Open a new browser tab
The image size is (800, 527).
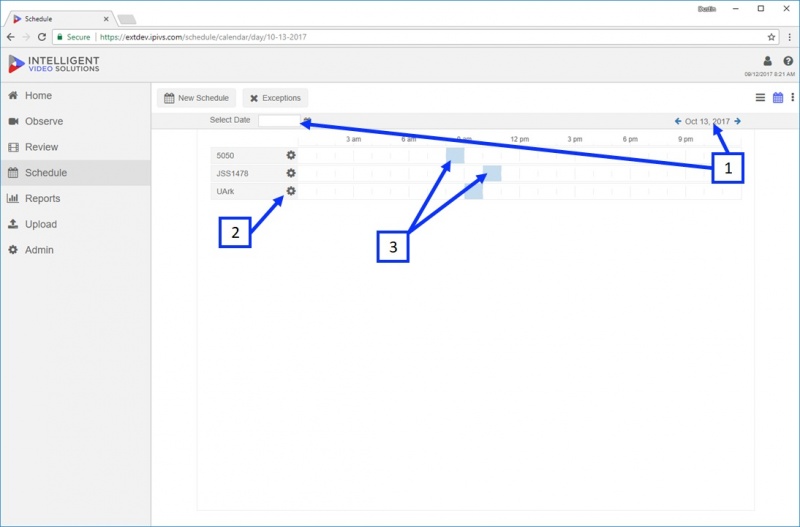tap(127, 19)
